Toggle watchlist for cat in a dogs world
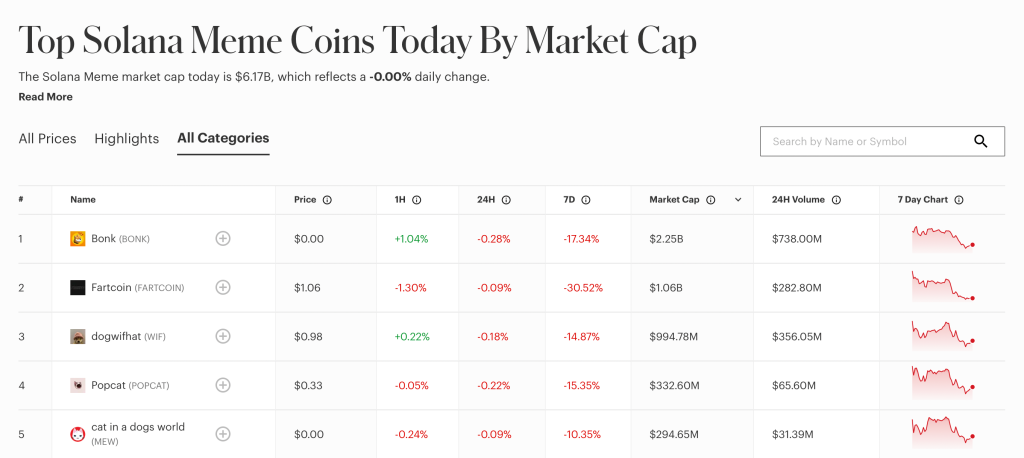 tap(223, 434)
